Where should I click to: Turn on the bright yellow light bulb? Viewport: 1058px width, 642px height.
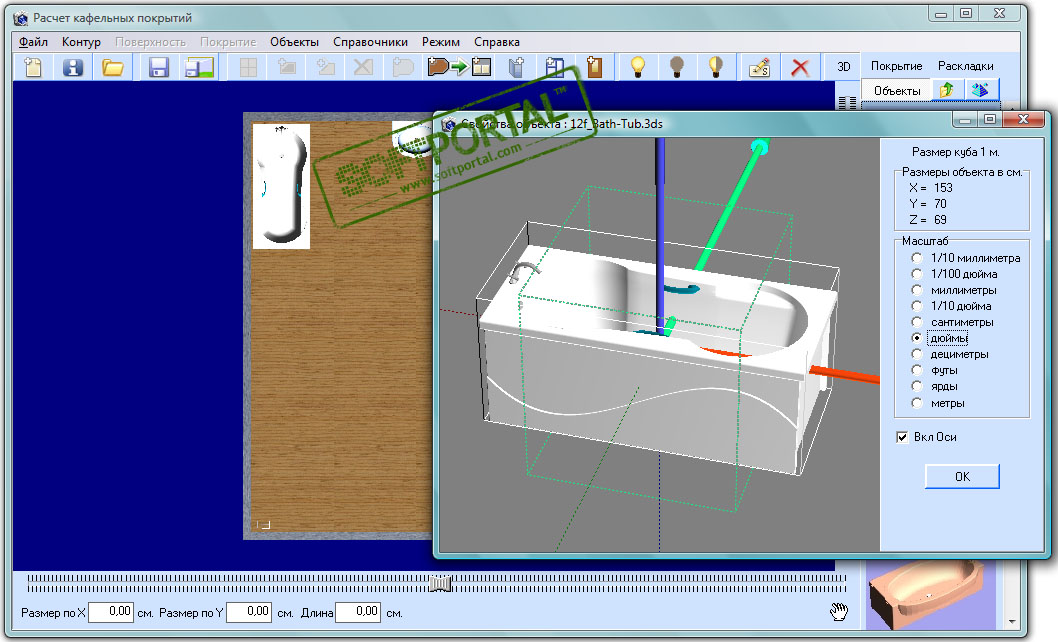pos(638,67)
